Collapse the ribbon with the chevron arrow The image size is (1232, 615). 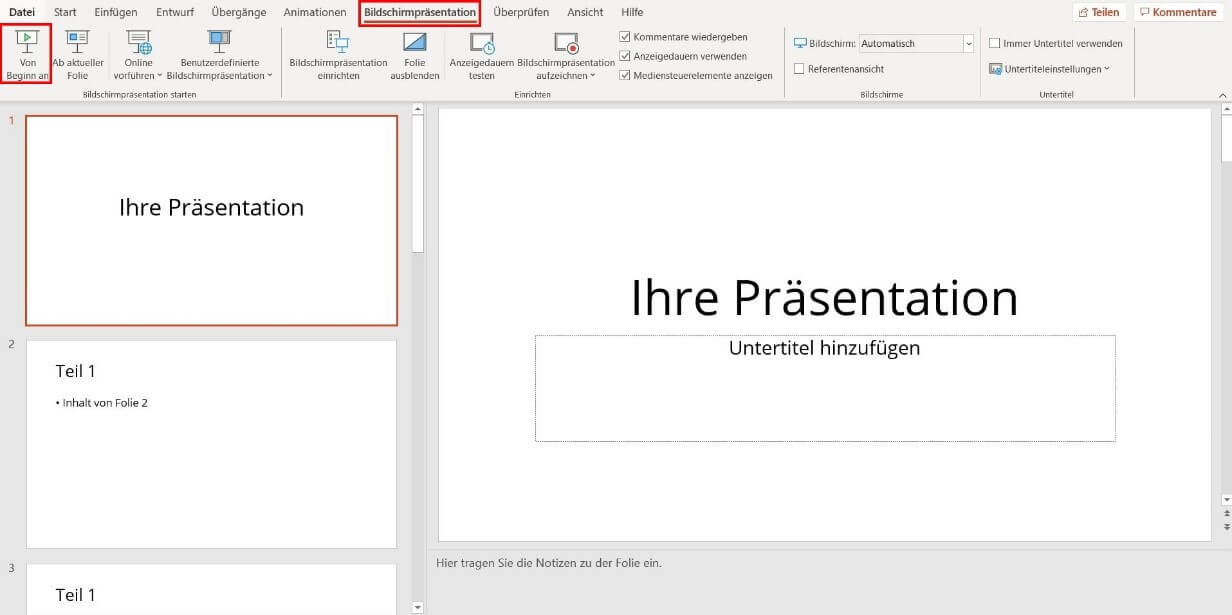coord(1222,94)
